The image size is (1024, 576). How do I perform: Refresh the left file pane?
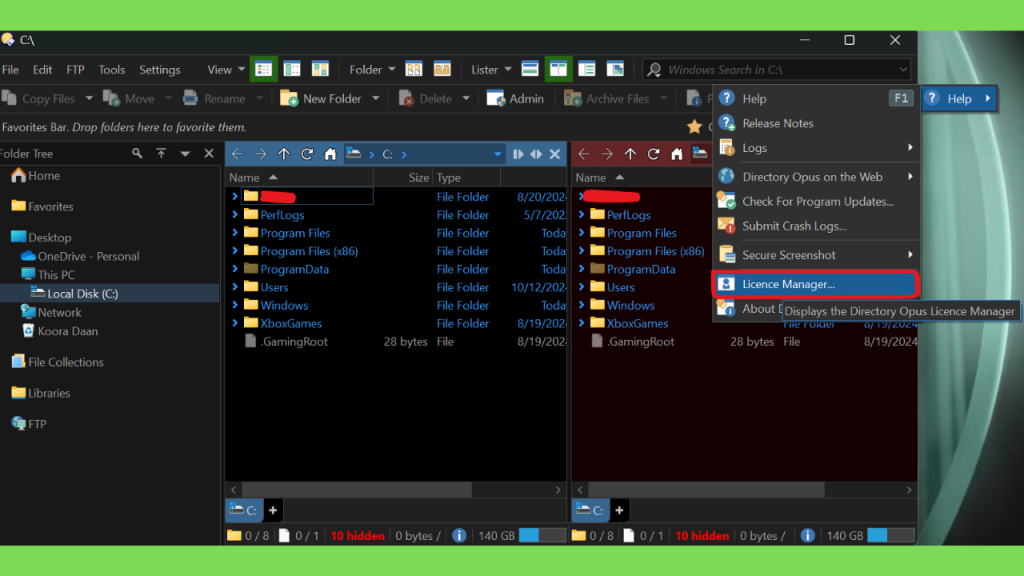(307, 154)
